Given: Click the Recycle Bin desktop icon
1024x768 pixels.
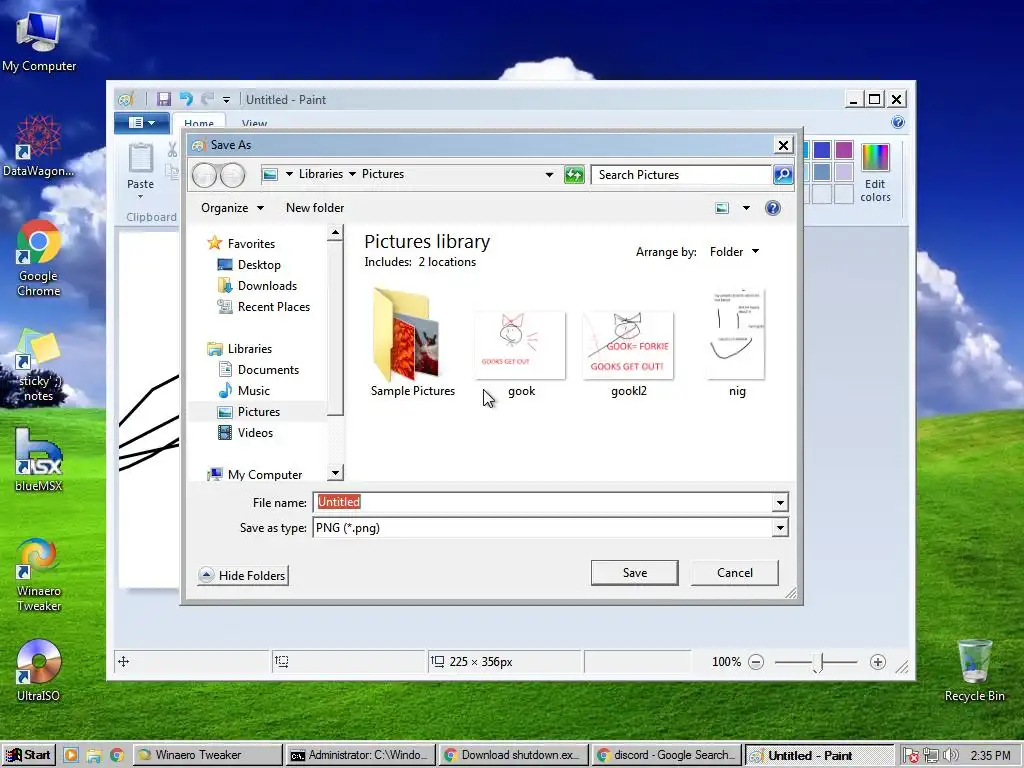Looking at the screenshot, I should [x=974, y=670].
